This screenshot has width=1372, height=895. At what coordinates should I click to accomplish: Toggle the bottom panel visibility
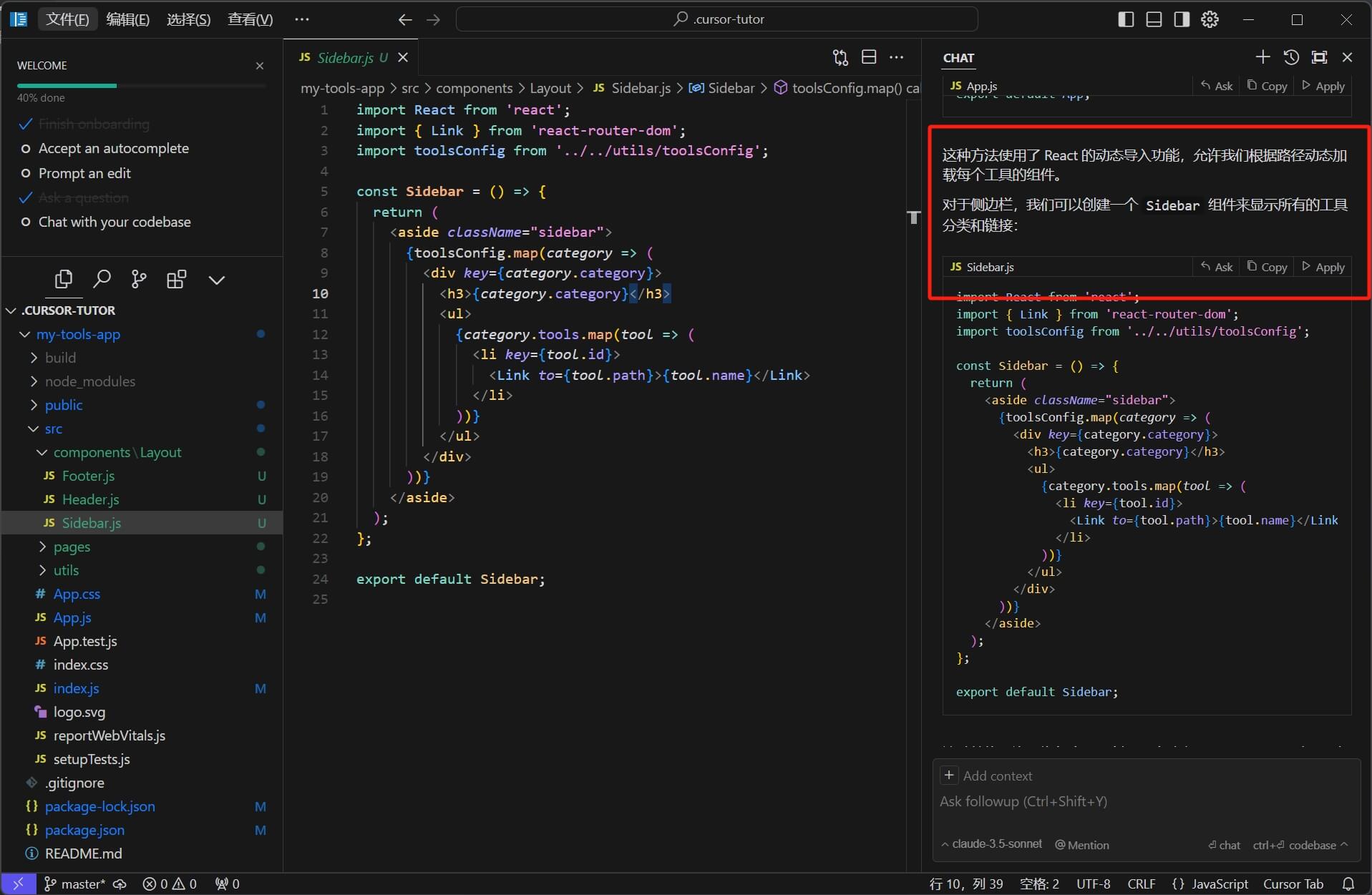(x=1154, y=19)
